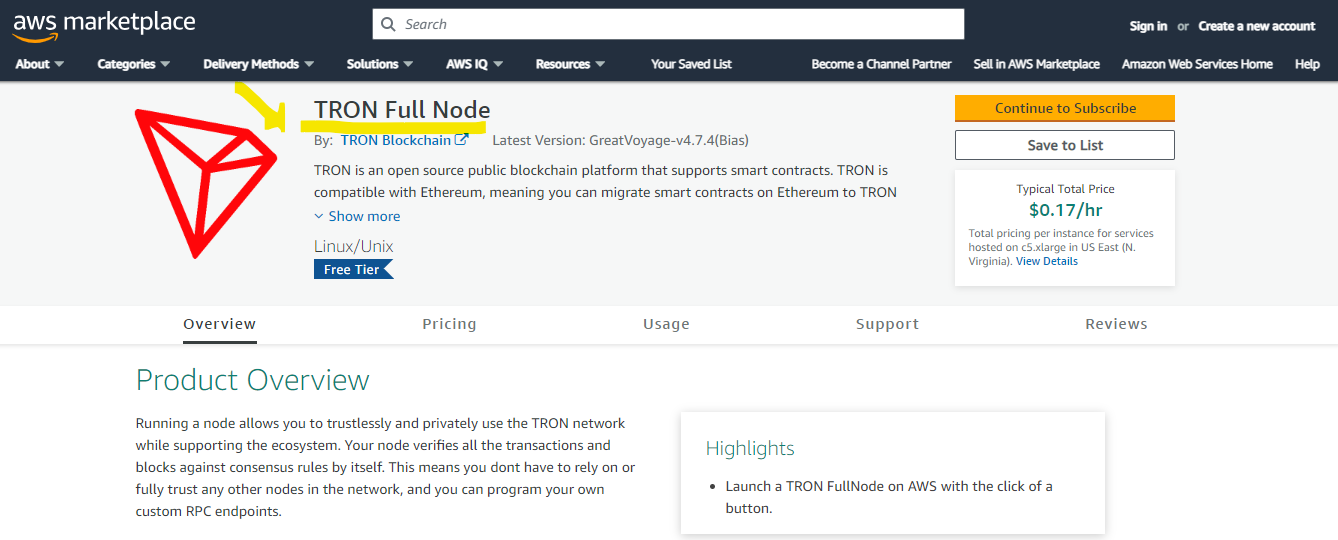Switch to the Pricing tab
Viewport: 1338px width, 540px height.
click(449, 324)
